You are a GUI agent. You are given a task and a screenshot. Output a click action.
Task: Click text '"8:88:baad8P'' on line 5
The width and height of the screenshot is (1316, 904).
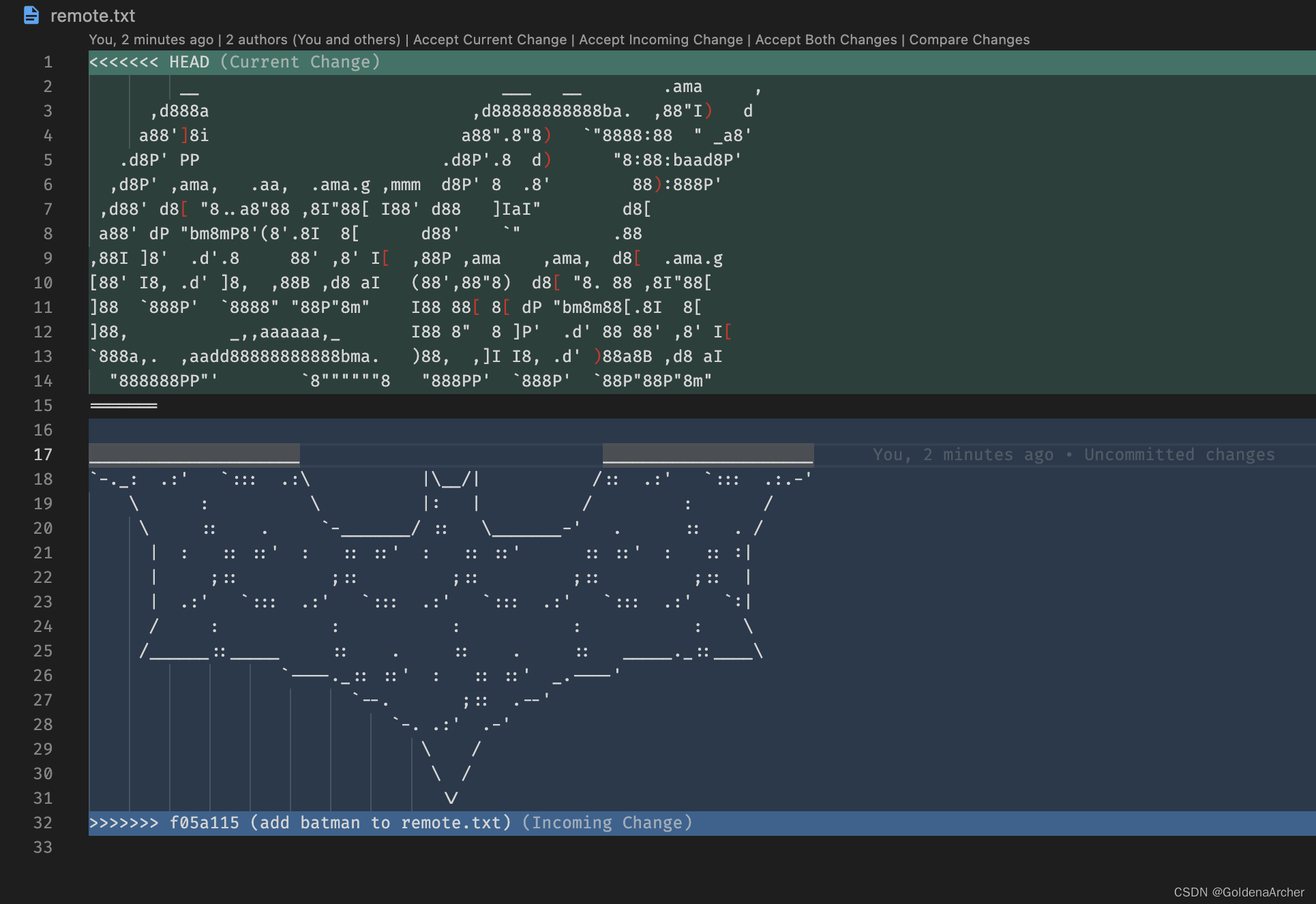677,160
